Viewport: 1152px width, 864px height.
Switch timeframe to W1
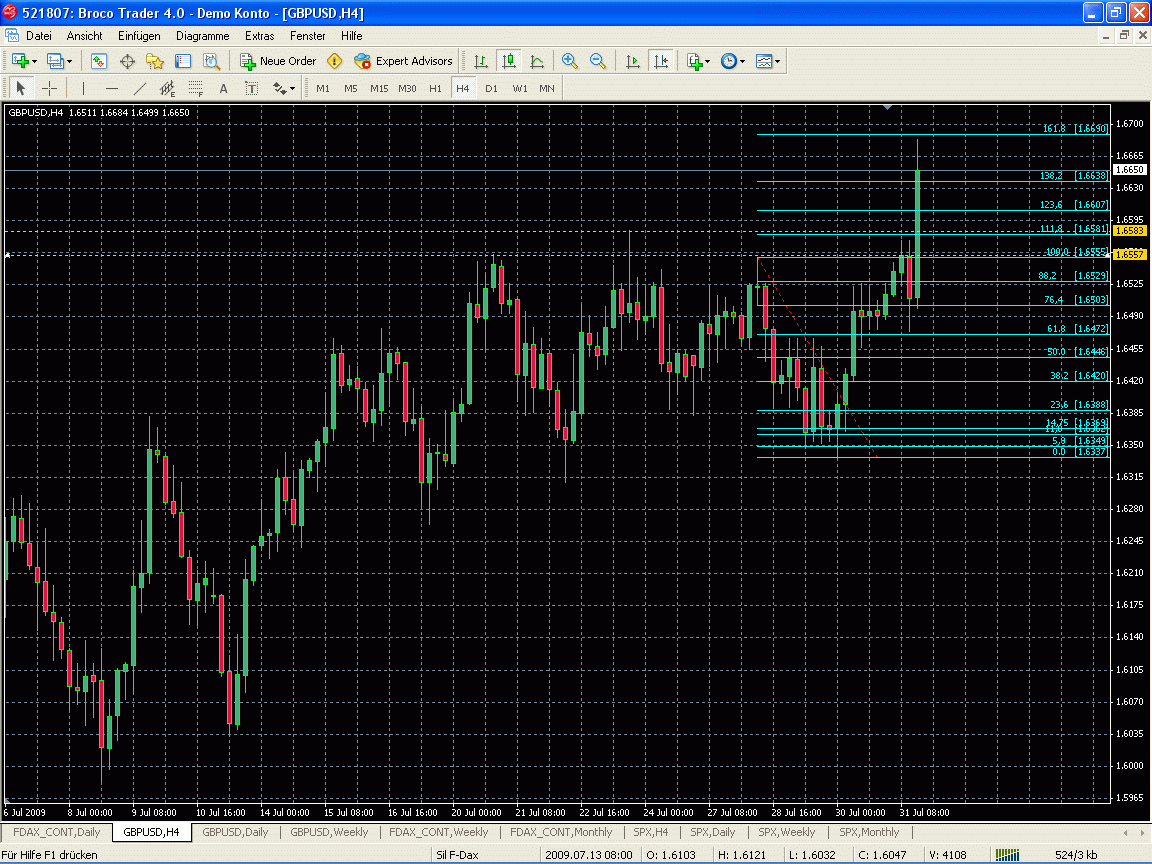(519, 89)
